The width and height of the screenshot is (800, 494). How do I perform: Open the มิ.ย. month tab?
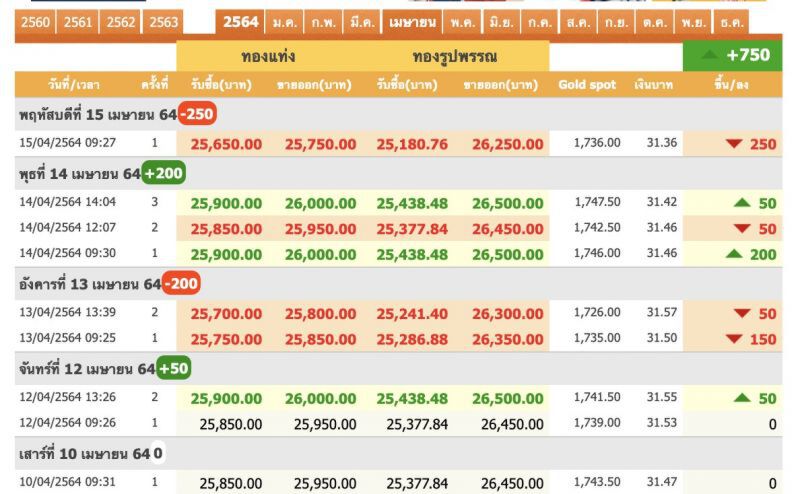[502, 22]
